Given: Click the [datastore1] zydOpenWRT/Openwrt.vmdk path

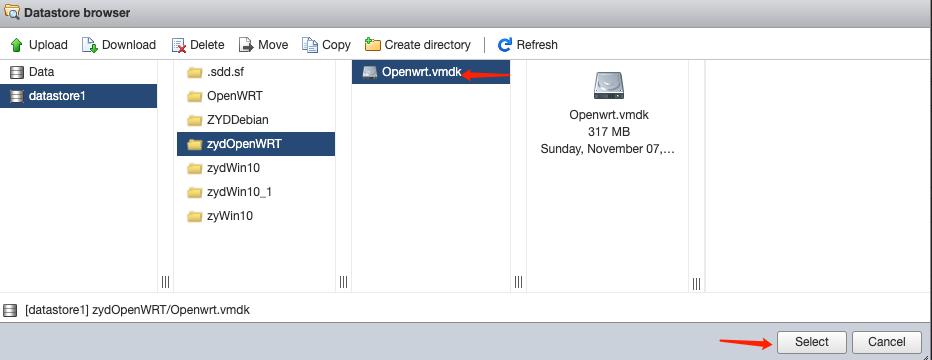Looking at the screenshot, I should (138, 310).
